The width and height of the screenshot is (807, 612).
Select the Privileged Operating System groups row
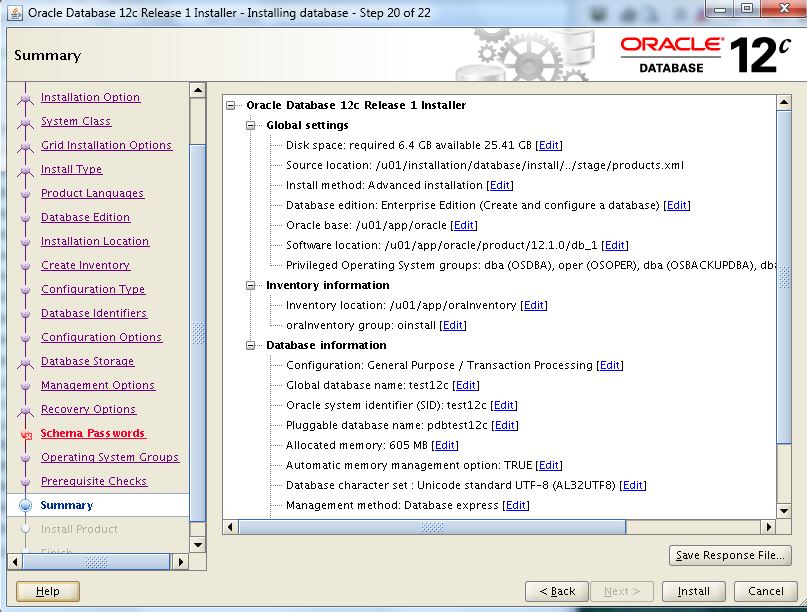531,266
